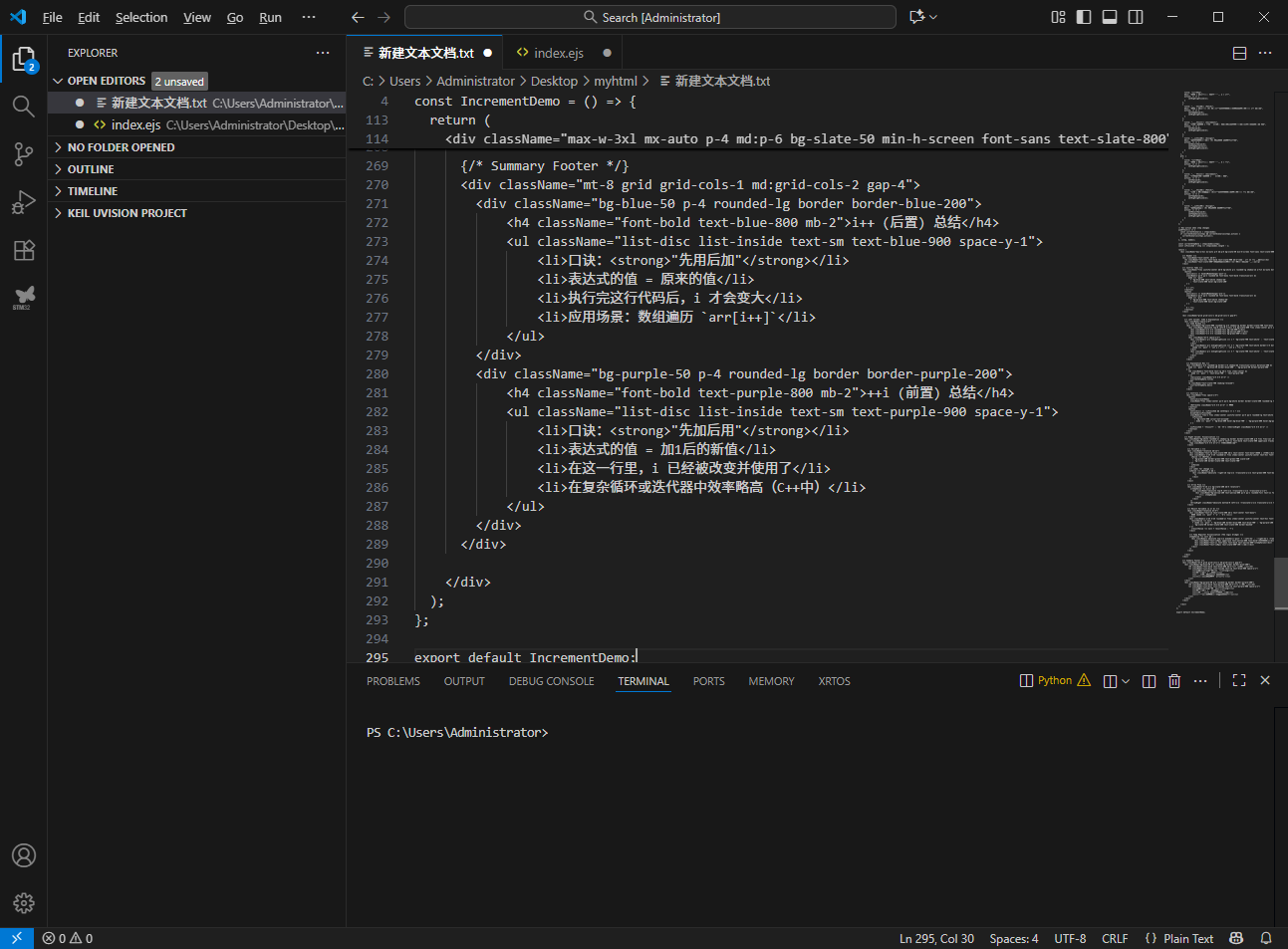Open Explorer Views and More Actions ellipsis
The width and height of the screenshot is (1288, 949).
tap(323, 53)
